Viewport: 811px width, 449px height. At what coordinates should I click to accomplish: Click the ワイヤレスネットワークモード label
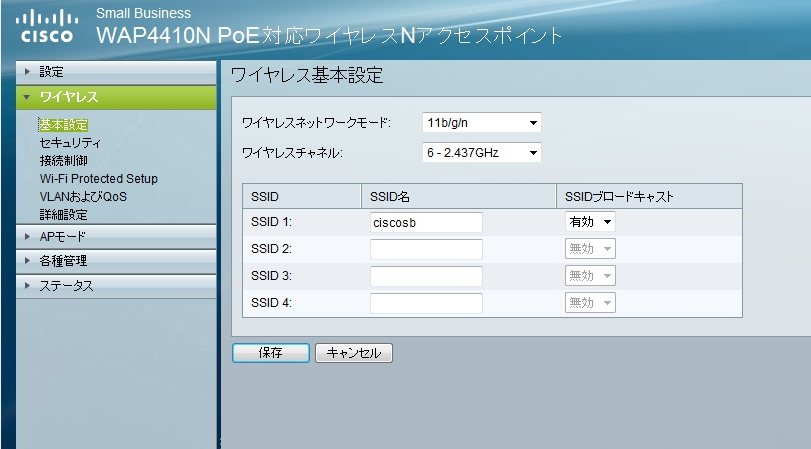click(317, 123)
